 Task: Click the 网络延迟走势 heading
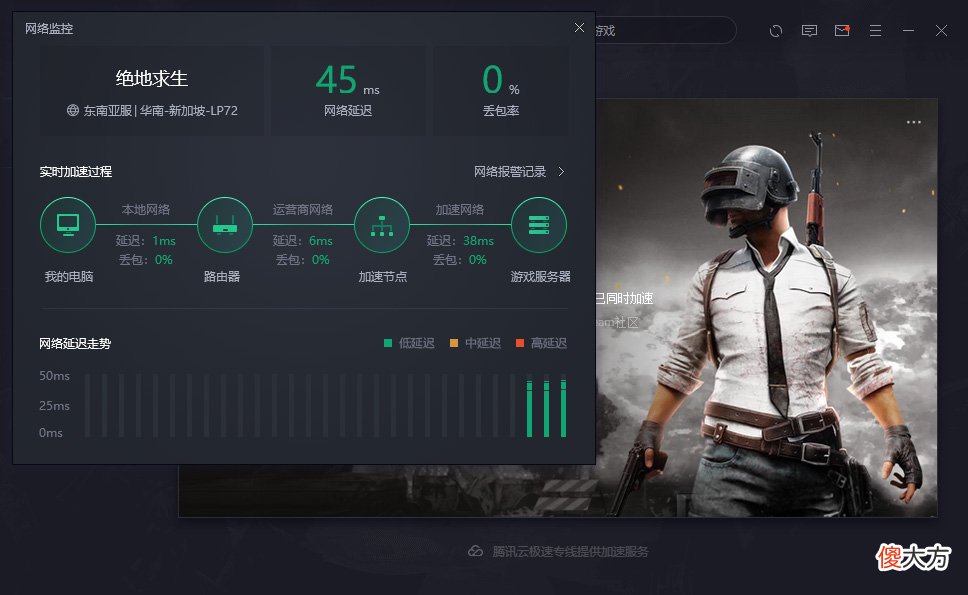point(75,343)
